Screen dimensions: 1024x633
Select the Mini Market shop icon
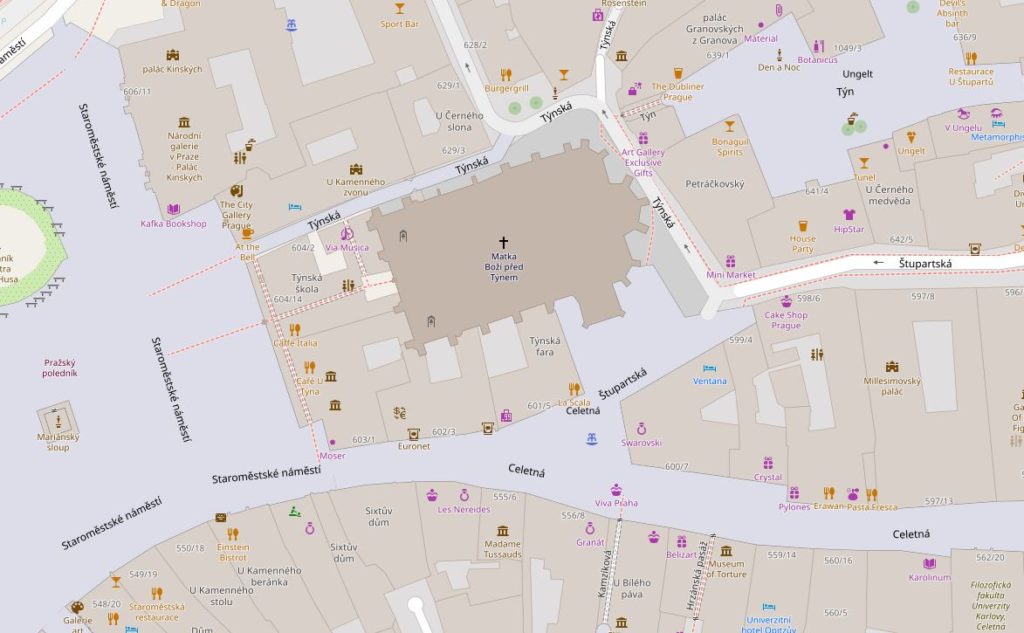pos(731,261)
